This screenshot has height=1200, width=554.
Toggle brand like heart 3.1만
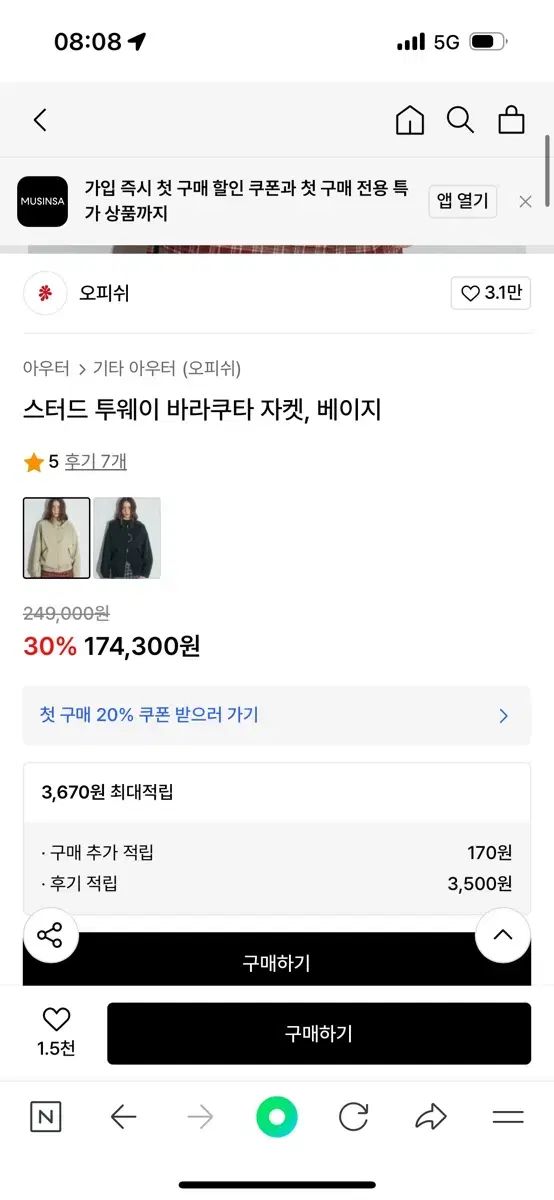pyautogui.click(x=491, y=294)
